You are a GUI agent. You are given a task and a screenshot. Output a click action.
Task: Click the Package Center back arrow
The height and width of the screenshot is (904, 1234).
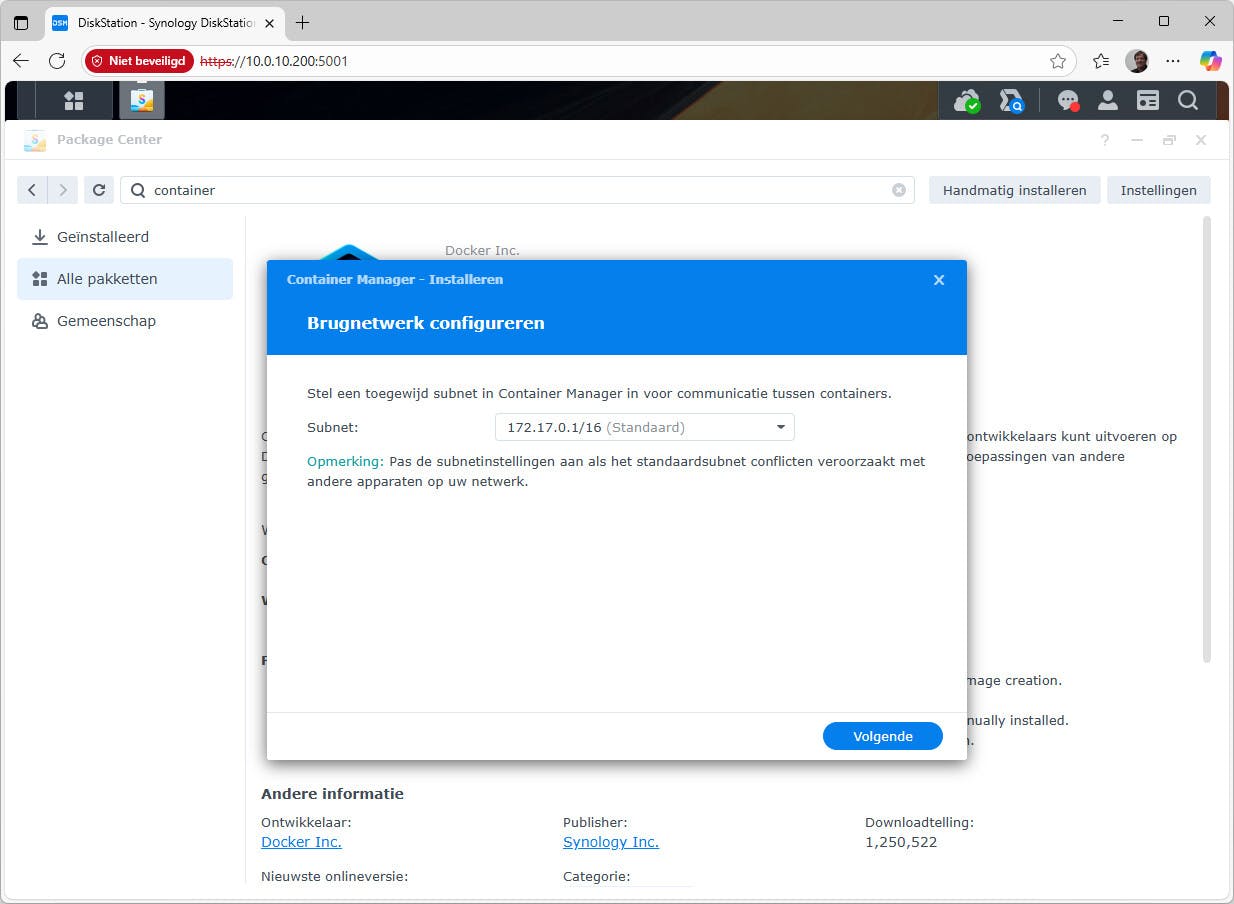[31, 190]
